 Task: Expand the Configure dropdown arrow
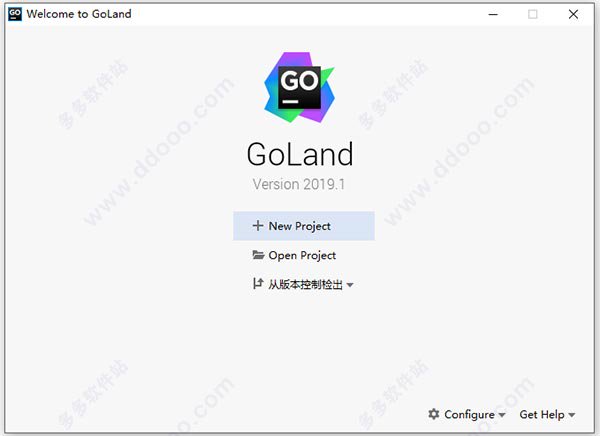pyautogui.click(x=502, y=415)
